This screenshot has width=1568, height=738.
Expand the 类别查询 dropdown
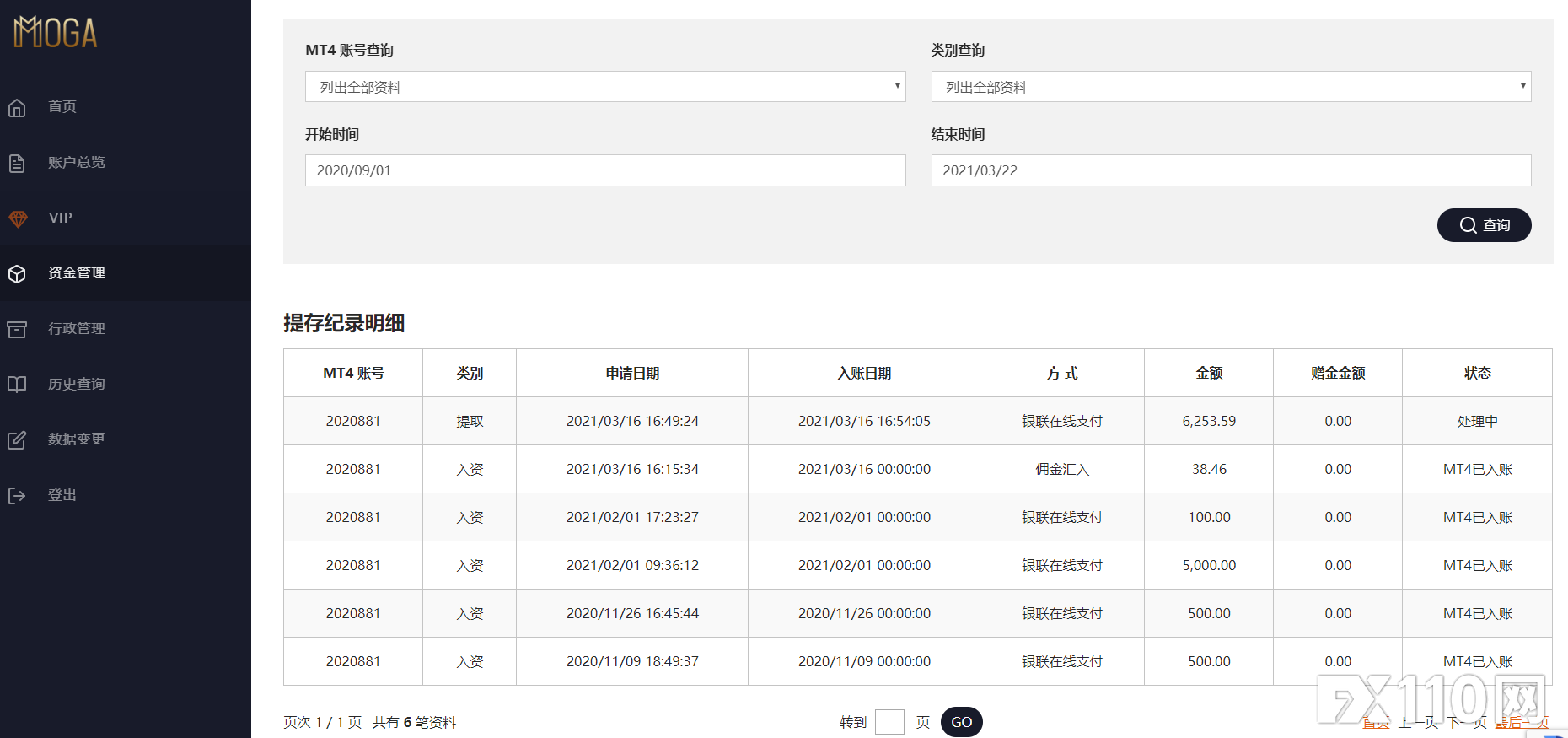point(1231,86)
